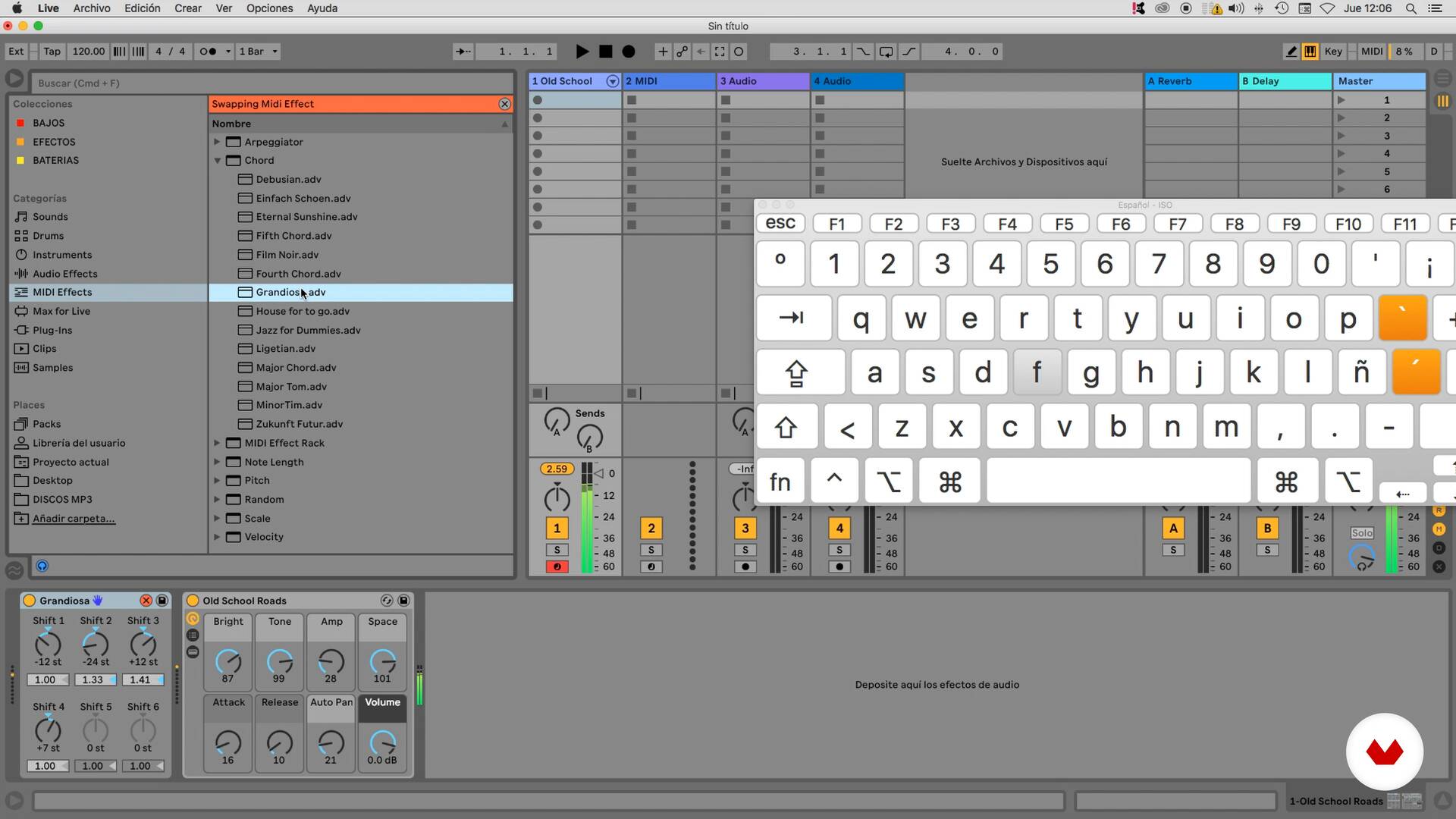The width and height of the screenshot is (1456, 819).
Task: Launch Master scene 1
Action: (x=1341, y=100)
